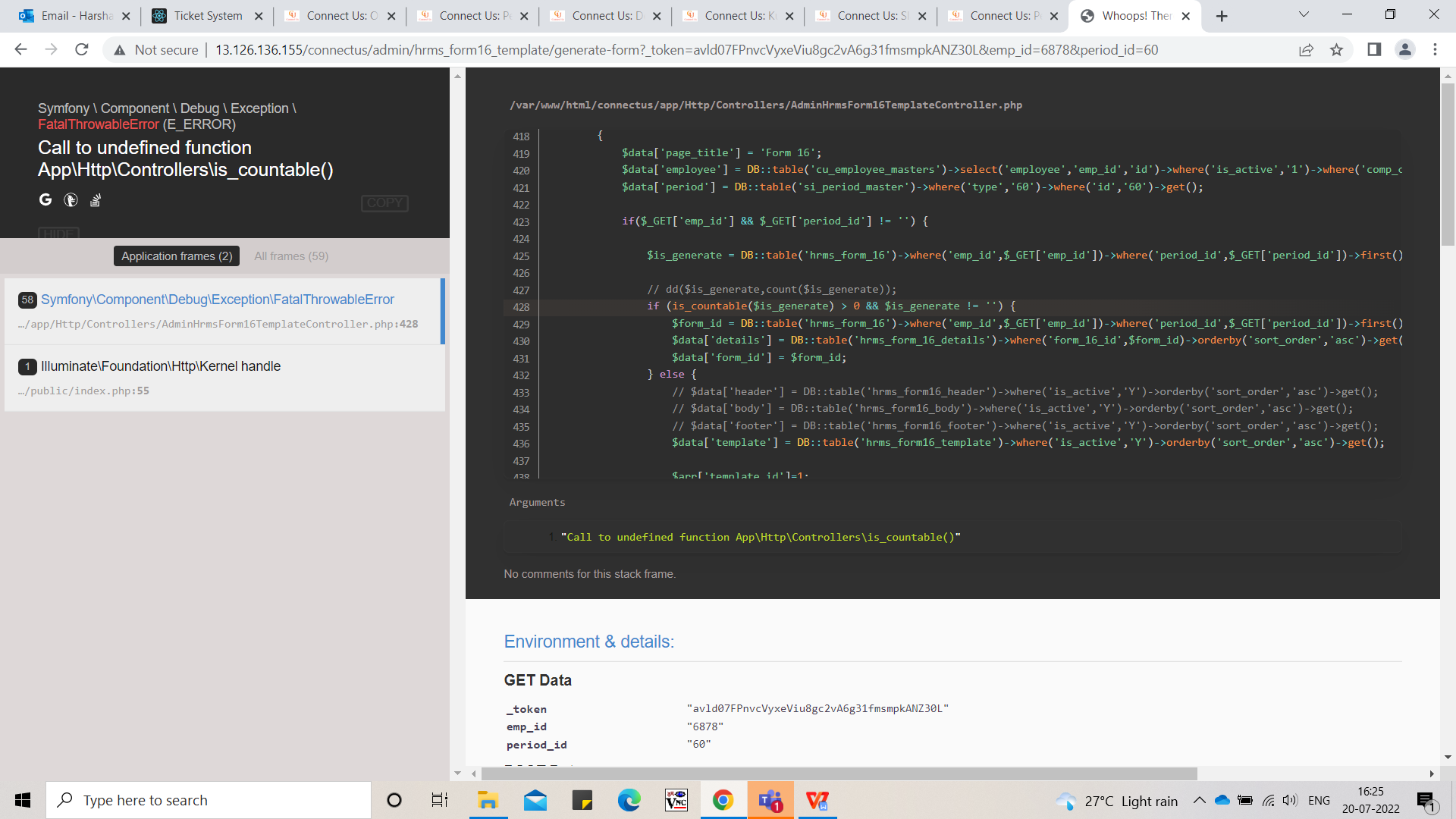1456x819 pixels.
Task: Click highlighted code line 428
Action: [952, 306]
